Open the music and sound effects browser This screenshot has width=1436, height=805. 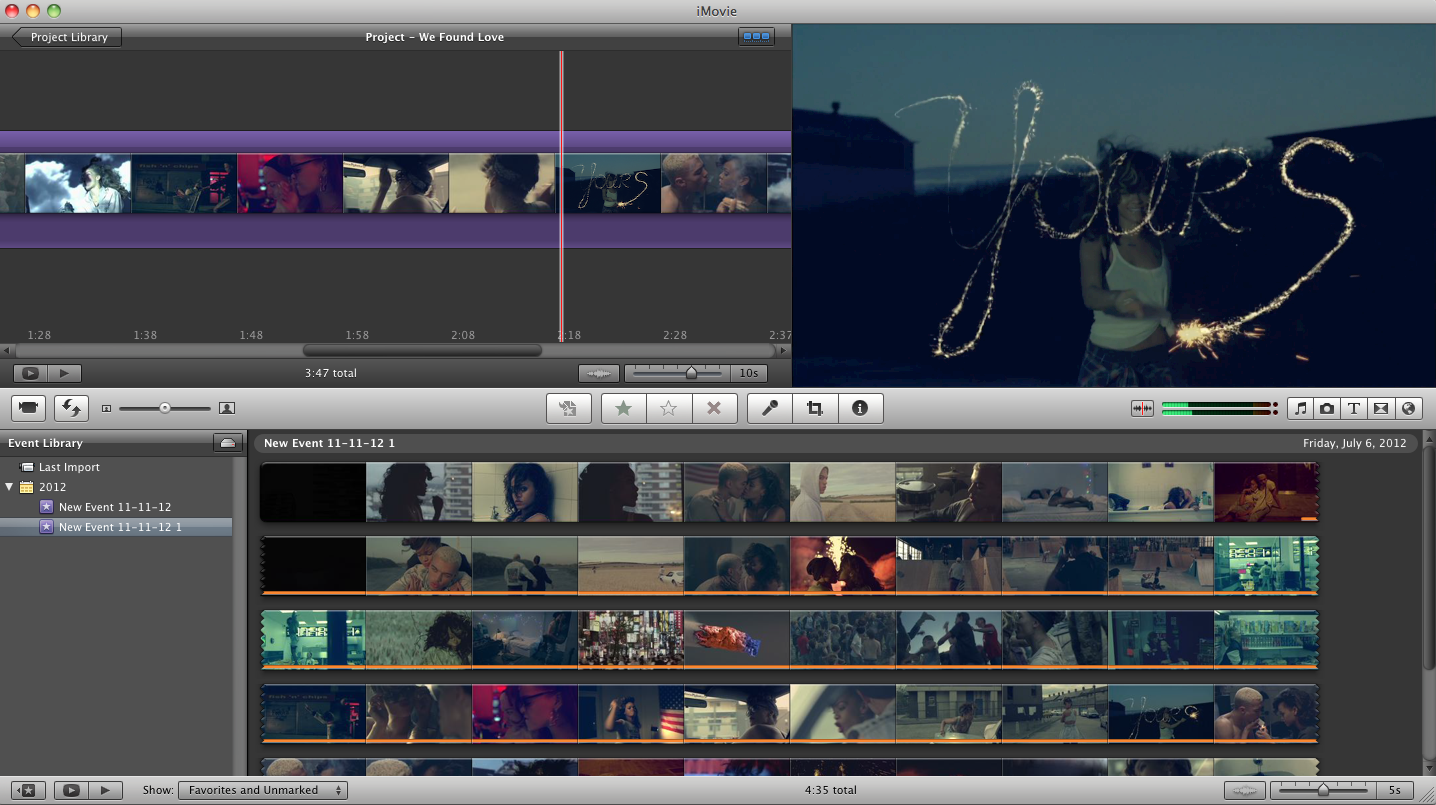click(1301, 408)
